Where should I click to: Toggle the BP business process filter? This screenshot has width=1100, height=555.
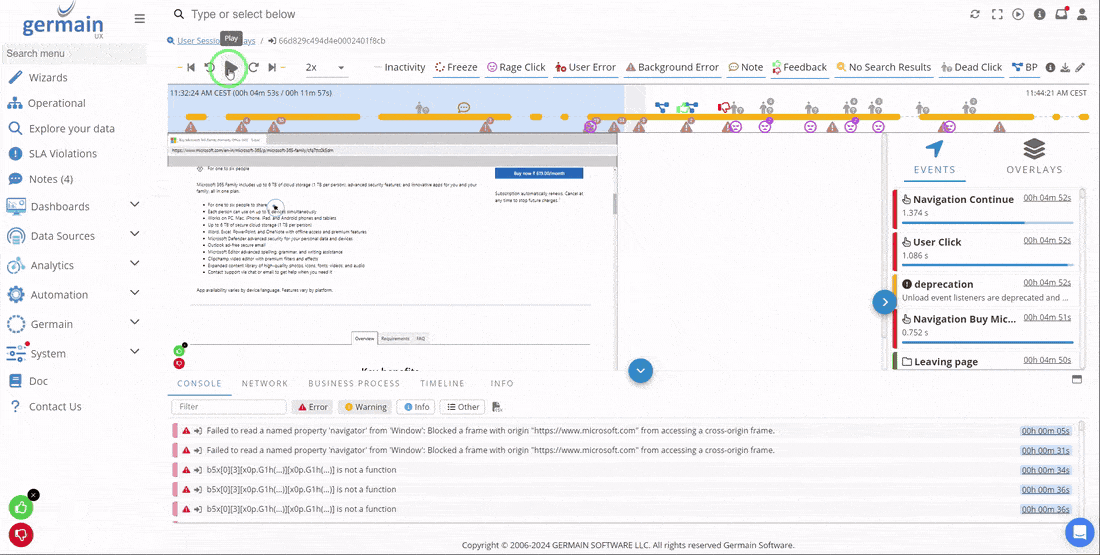tap(1024, 67)
